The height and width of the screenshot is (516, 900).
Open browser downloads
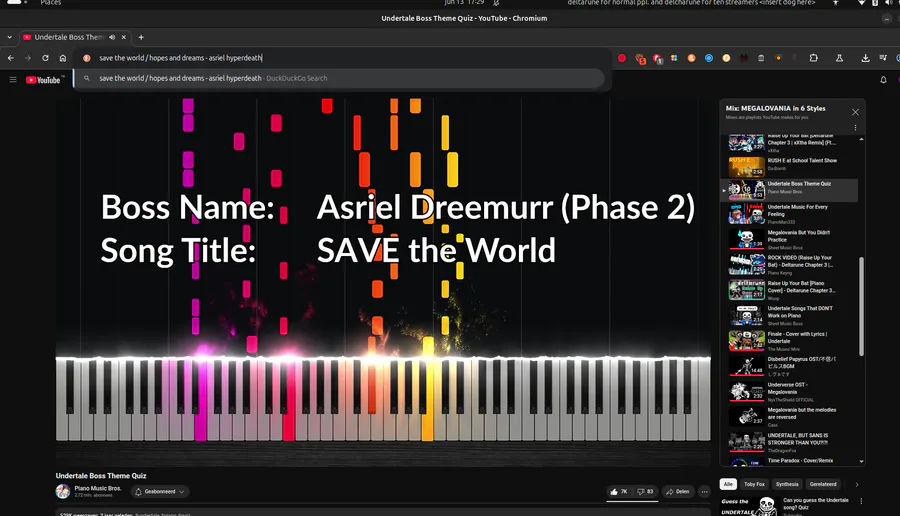(x=865, y=58)
